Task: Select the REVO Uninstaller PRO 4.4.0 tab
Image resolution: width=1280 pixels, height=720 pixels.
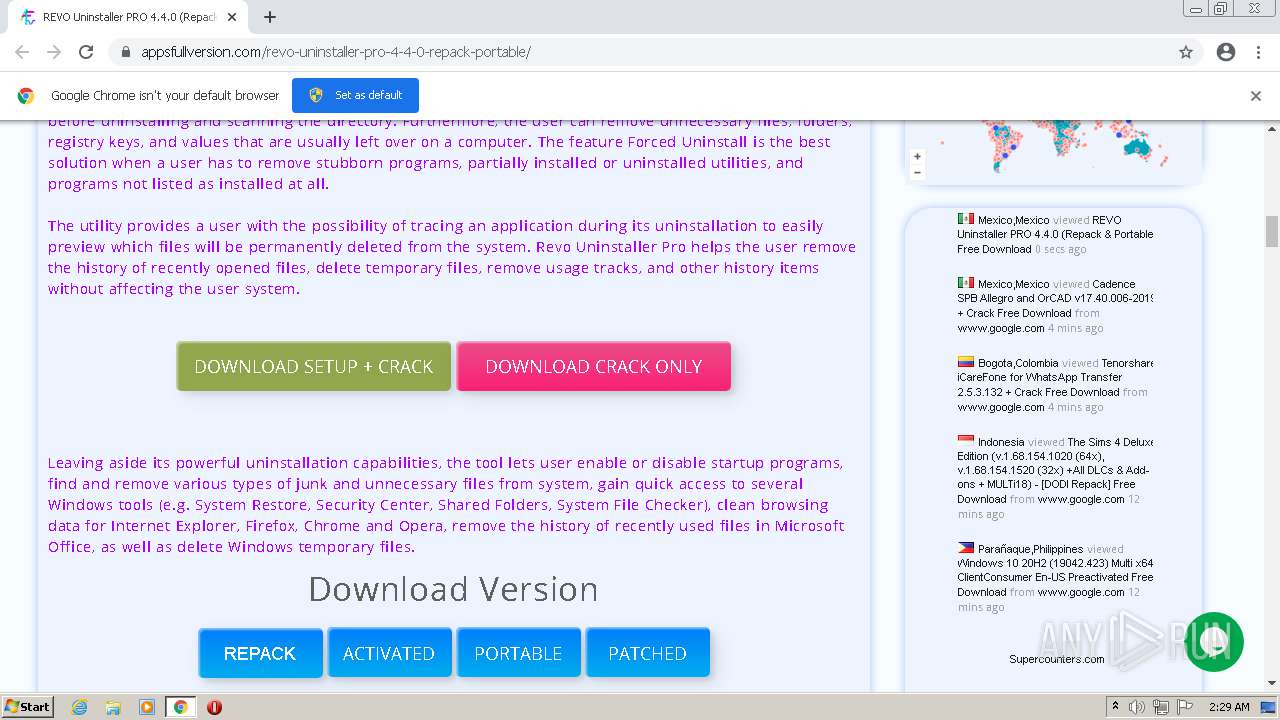Action: 130,17
